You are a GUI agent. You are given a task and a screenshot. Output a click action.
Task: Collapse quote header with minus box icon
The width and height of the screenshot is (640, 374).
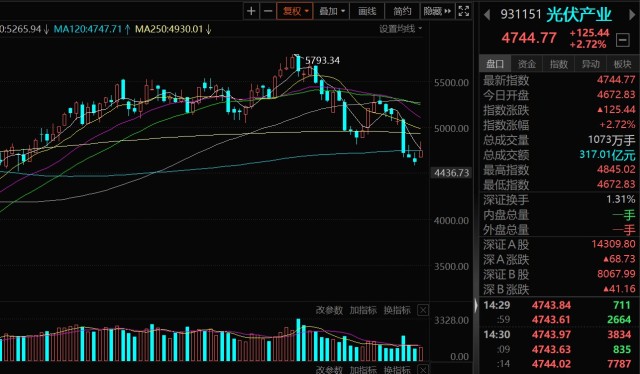[x=622, y=40]
